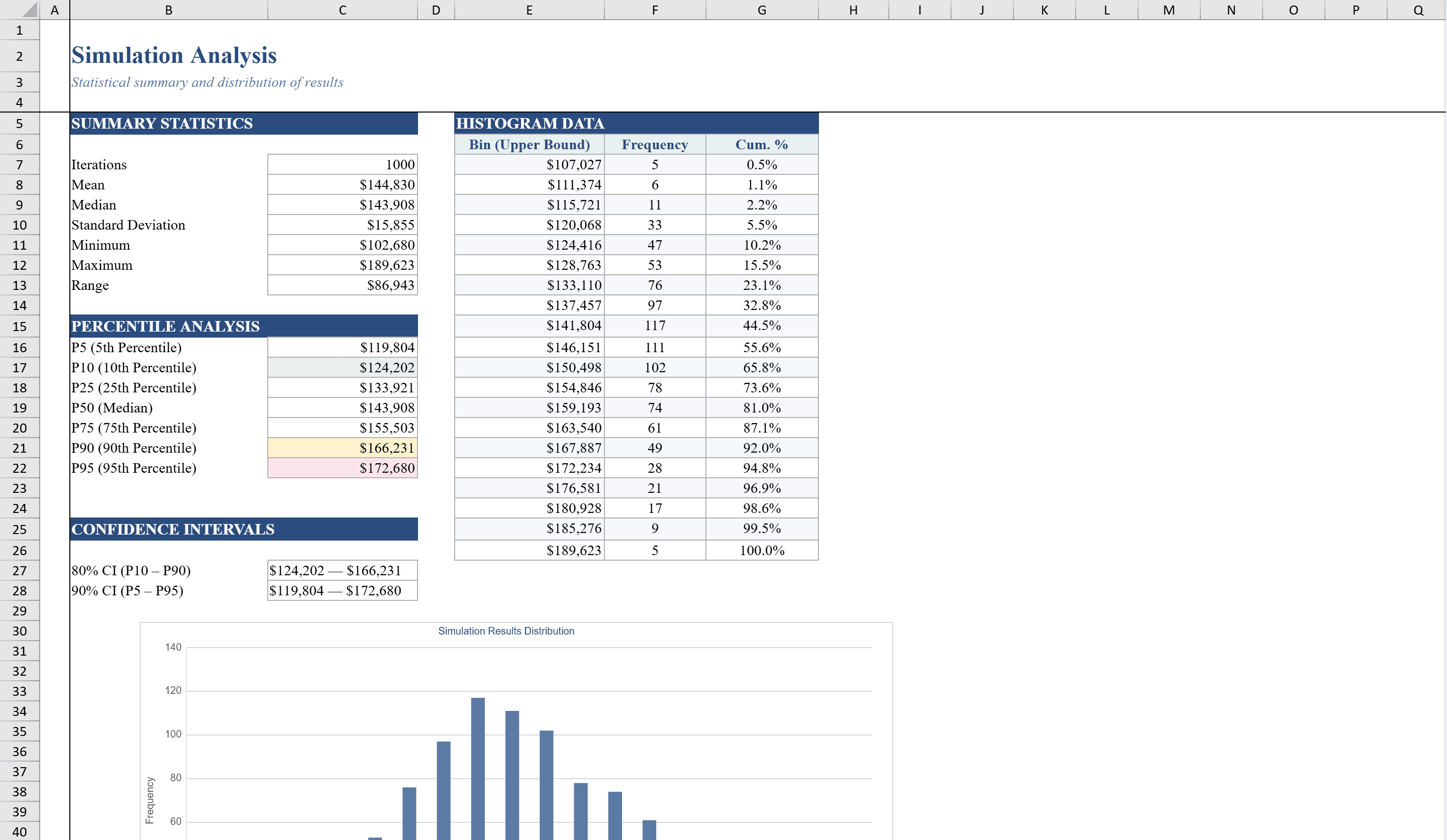Select column G header
Screen dimensions: 1447x840
tap(761, 9)
